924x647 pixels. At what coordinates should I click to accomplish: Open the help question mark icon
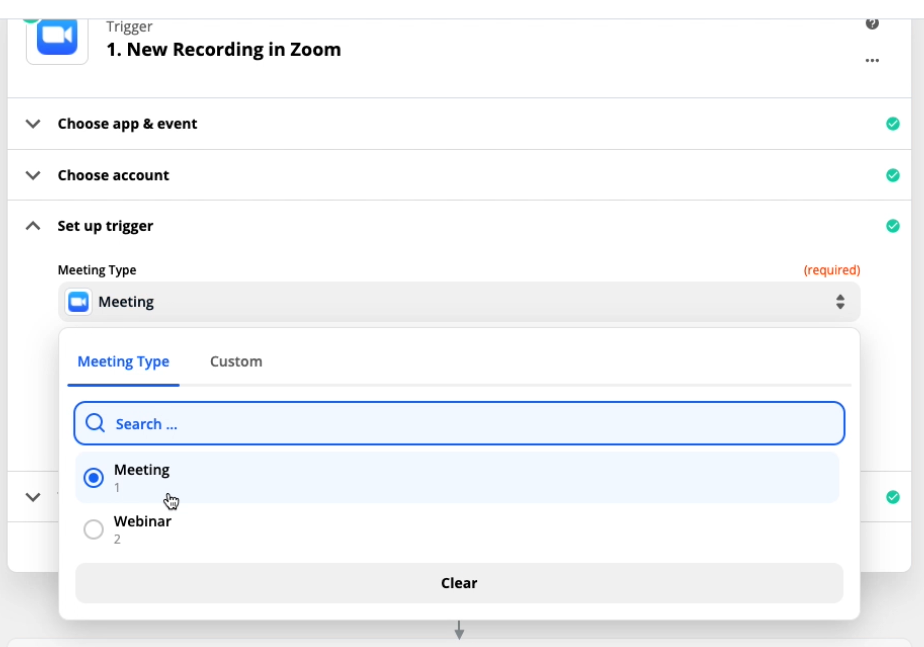[x=872, y=24]
